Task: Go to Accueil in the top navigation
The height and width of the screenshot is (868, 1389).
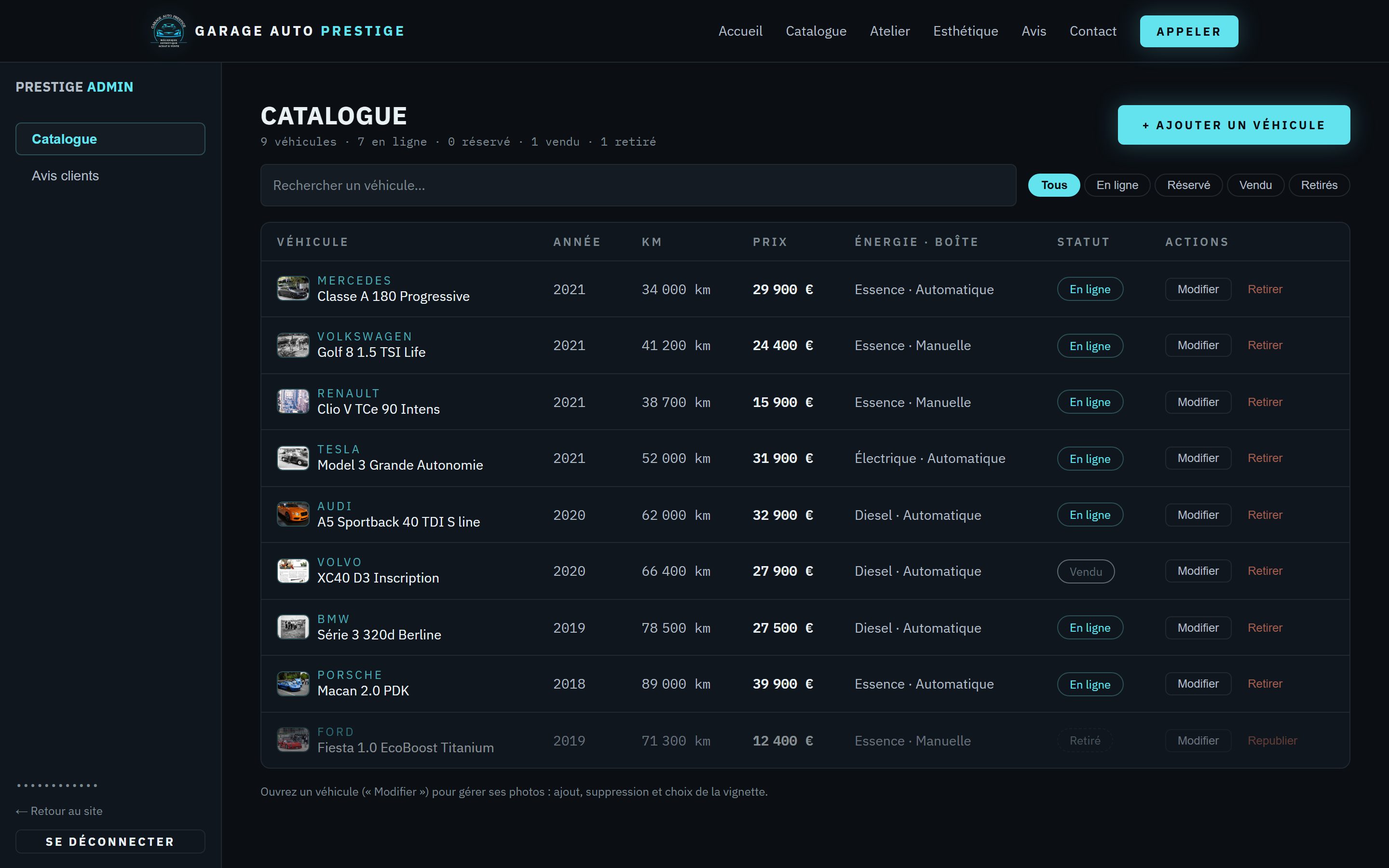Action: 740,31
